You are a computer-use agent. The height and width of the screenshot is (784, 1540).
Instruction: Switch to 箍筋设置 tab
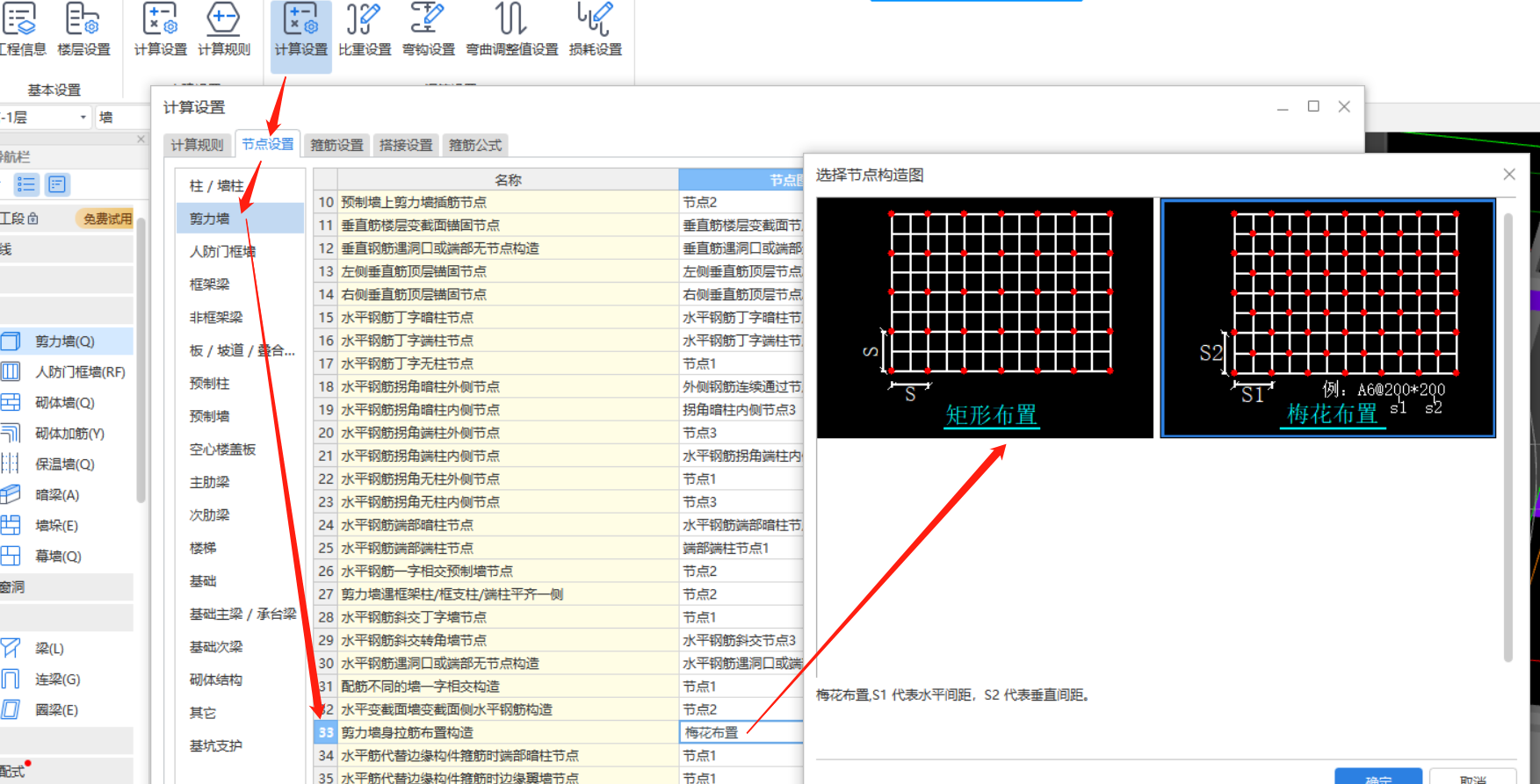(336, 145)
